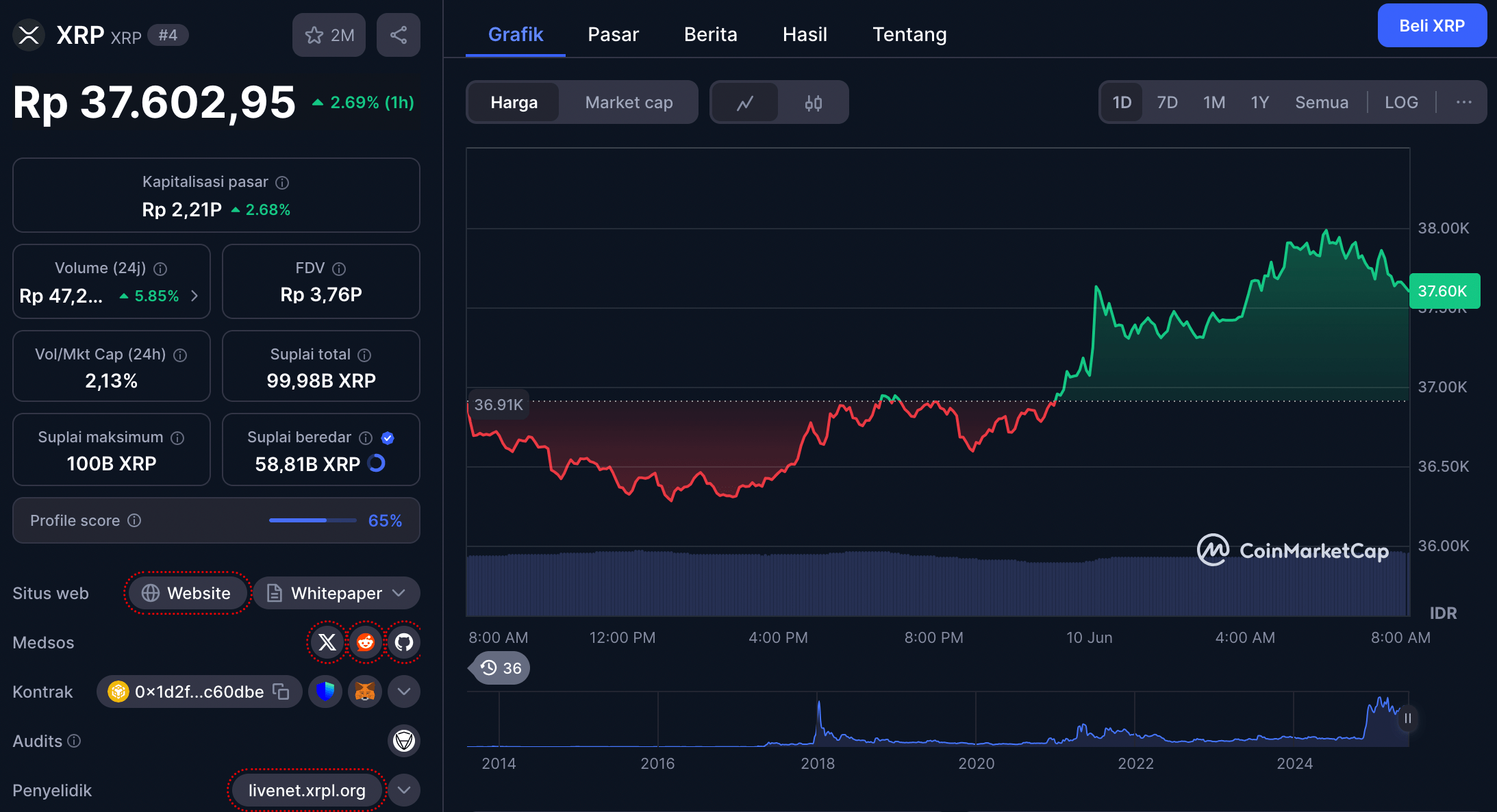Open the Reddit social link

click(x=366, y=642)
